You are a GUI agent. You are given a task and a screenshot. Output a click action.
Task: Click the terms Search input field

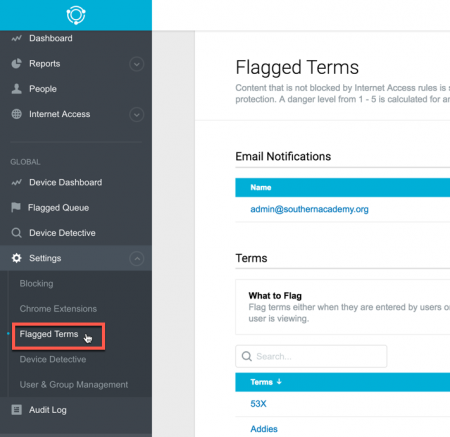(311, 356)
